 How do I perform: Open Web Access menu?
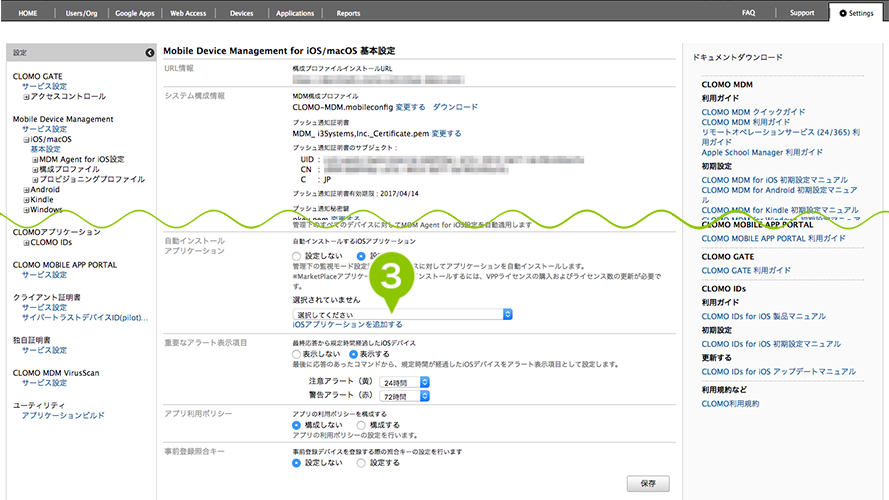(188, 13)
